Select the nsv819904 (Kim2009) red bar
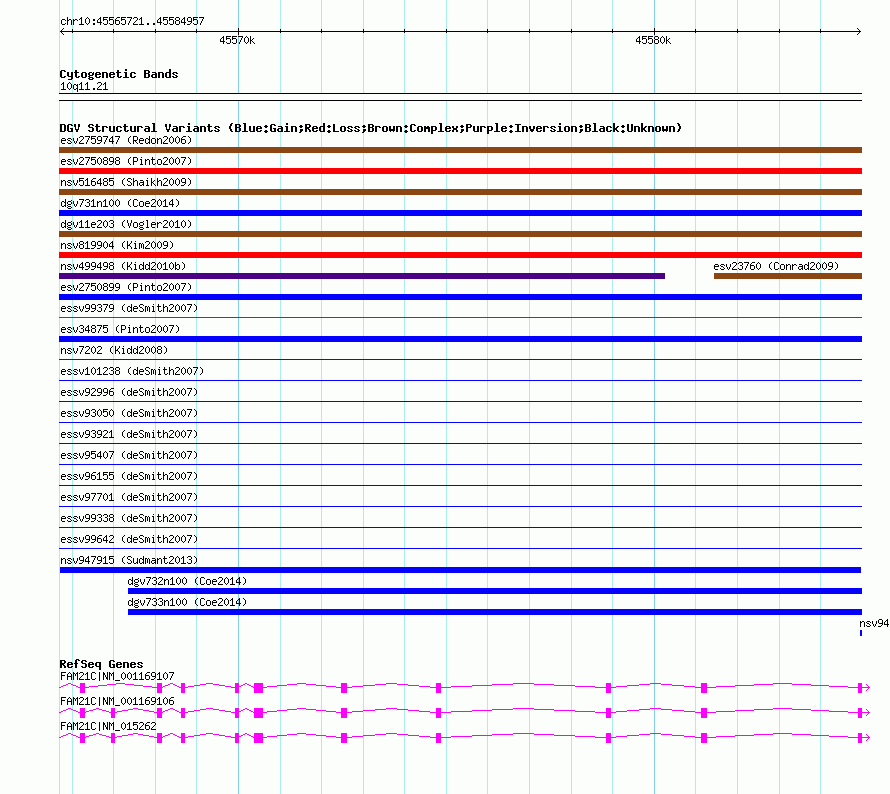Viewport: 890px width, 794px height. coord(460,255)
